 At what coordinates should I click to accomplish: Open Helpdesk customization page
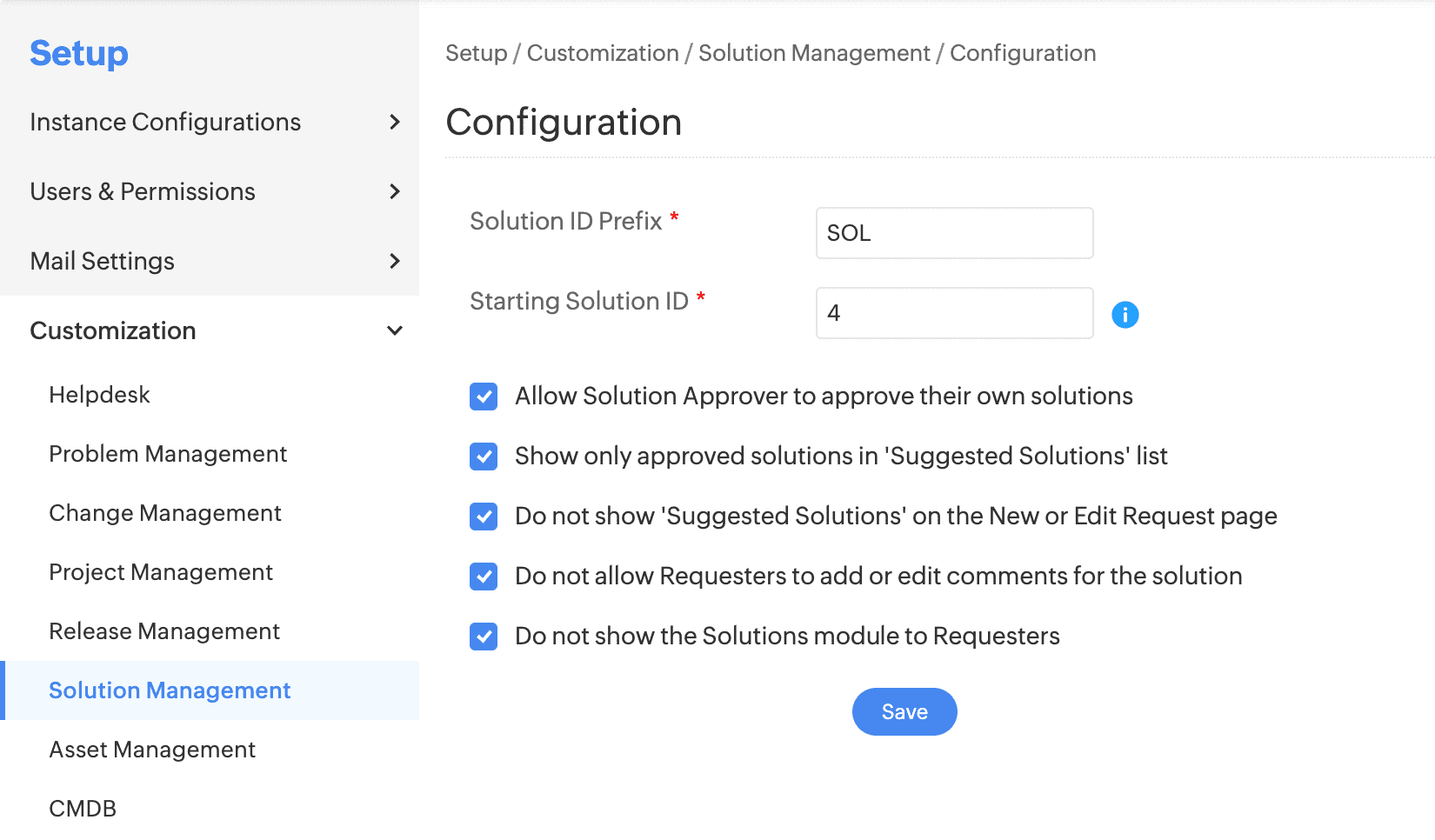[x=99, y=395]
